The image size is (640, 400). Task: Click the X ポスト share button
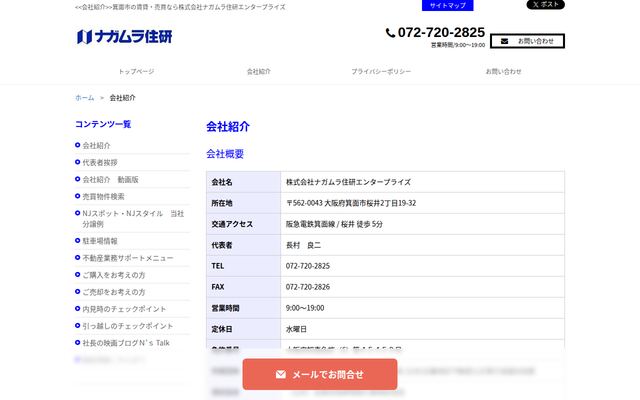point(546,4)
